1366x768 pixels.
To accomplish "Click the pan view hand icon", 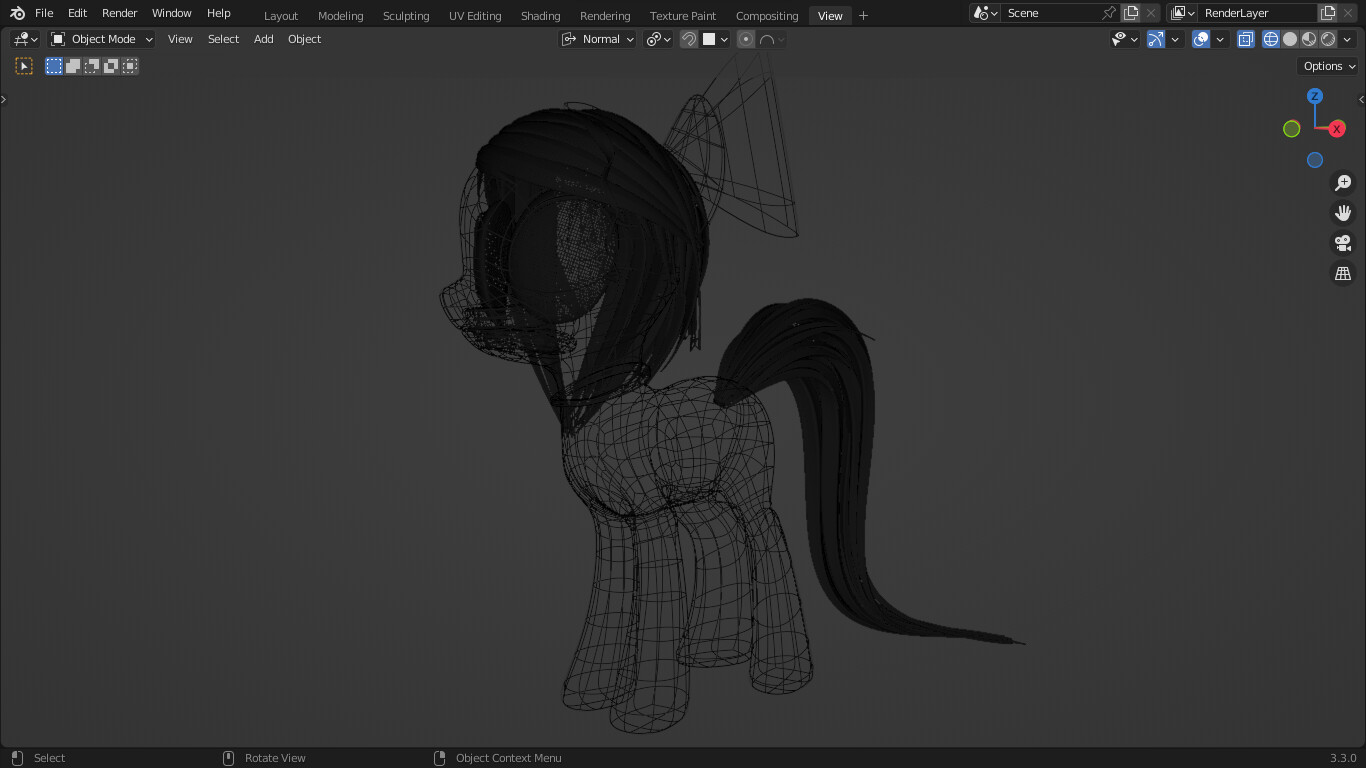I will (x=1343, y=213).
